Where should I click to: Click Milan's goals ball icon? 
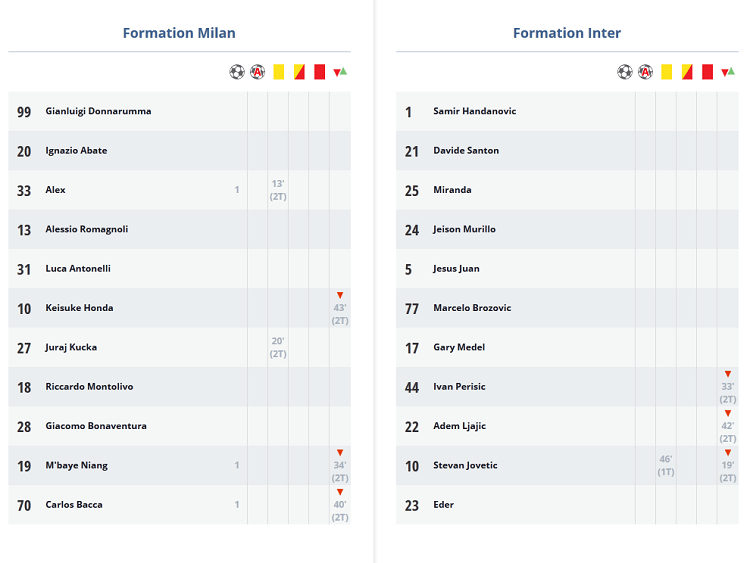pos(237,72)
